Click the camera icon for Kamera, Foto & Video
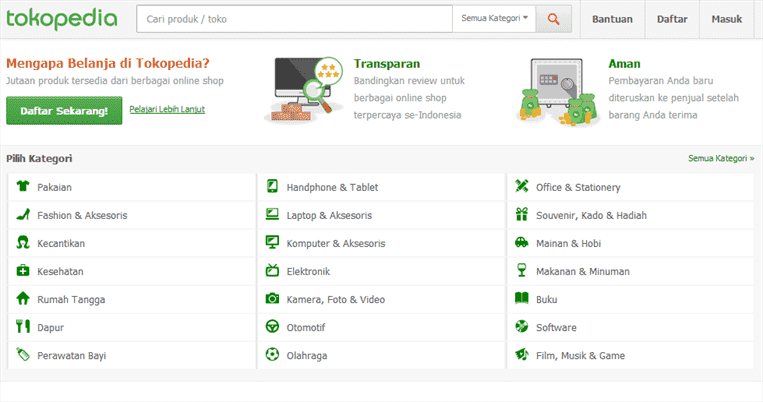This screenshot has width=763, height=402. [x=272, y=298]
